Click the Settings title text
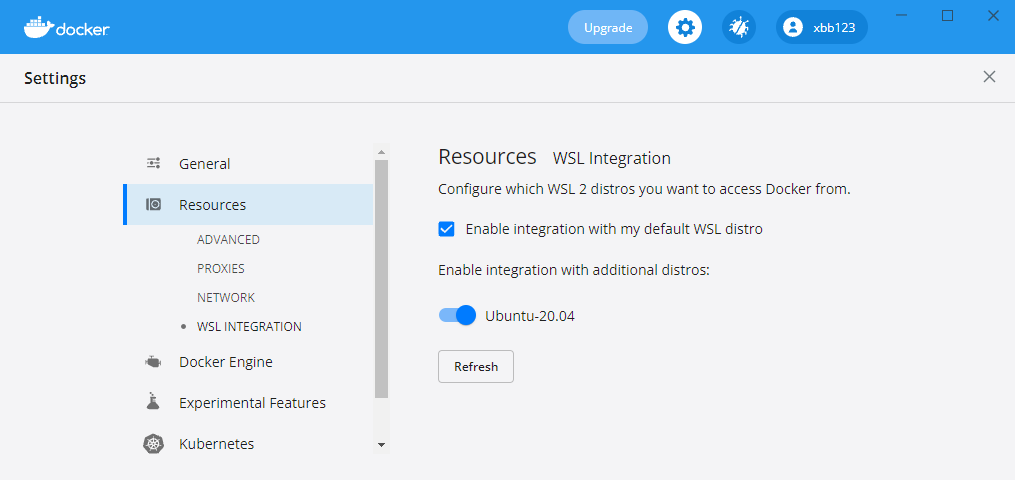The width and height of the screenshot is (1015, 480). (55, 78)
